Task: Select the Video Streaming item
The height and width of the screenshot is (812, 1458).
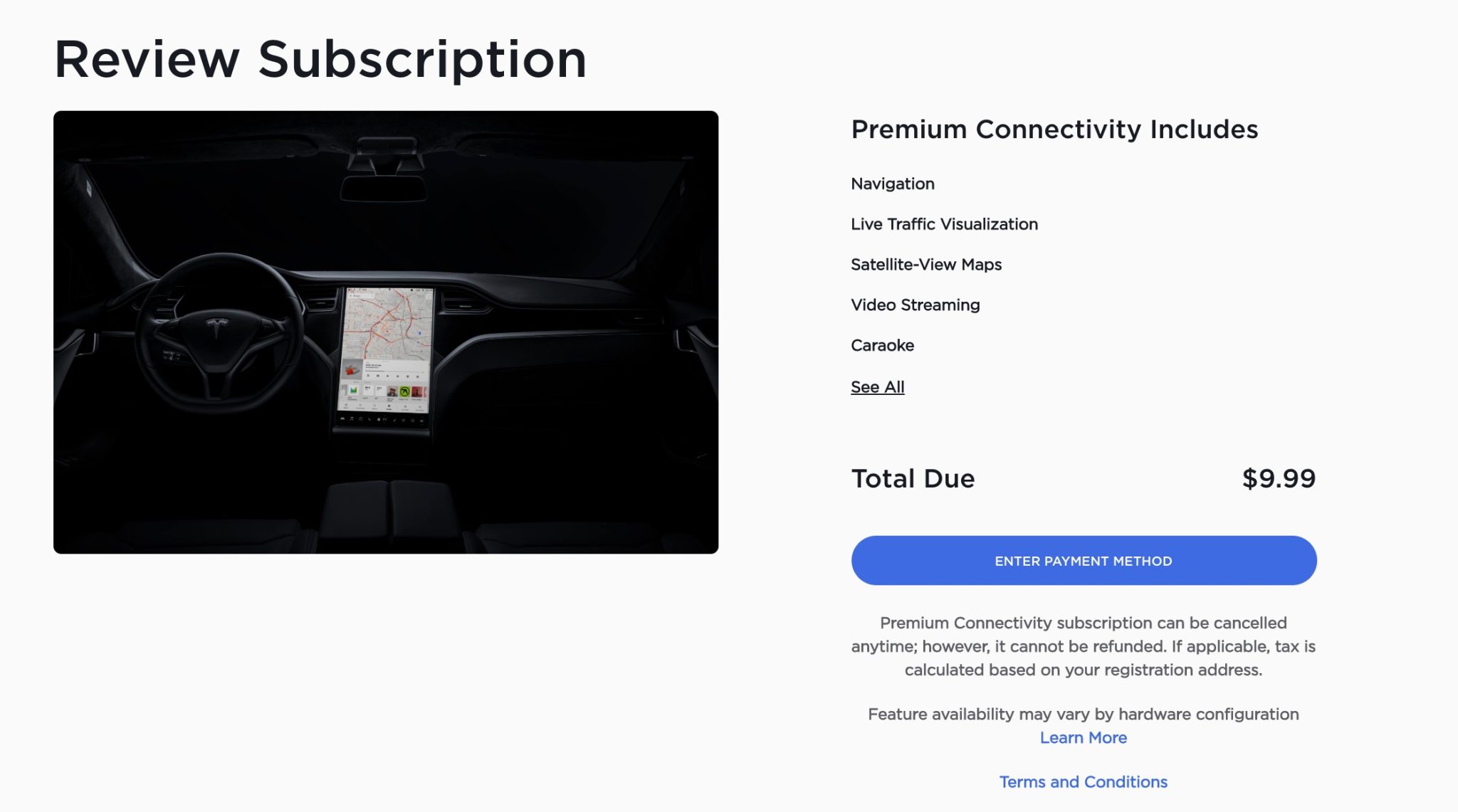Action: tap(915, 305)
